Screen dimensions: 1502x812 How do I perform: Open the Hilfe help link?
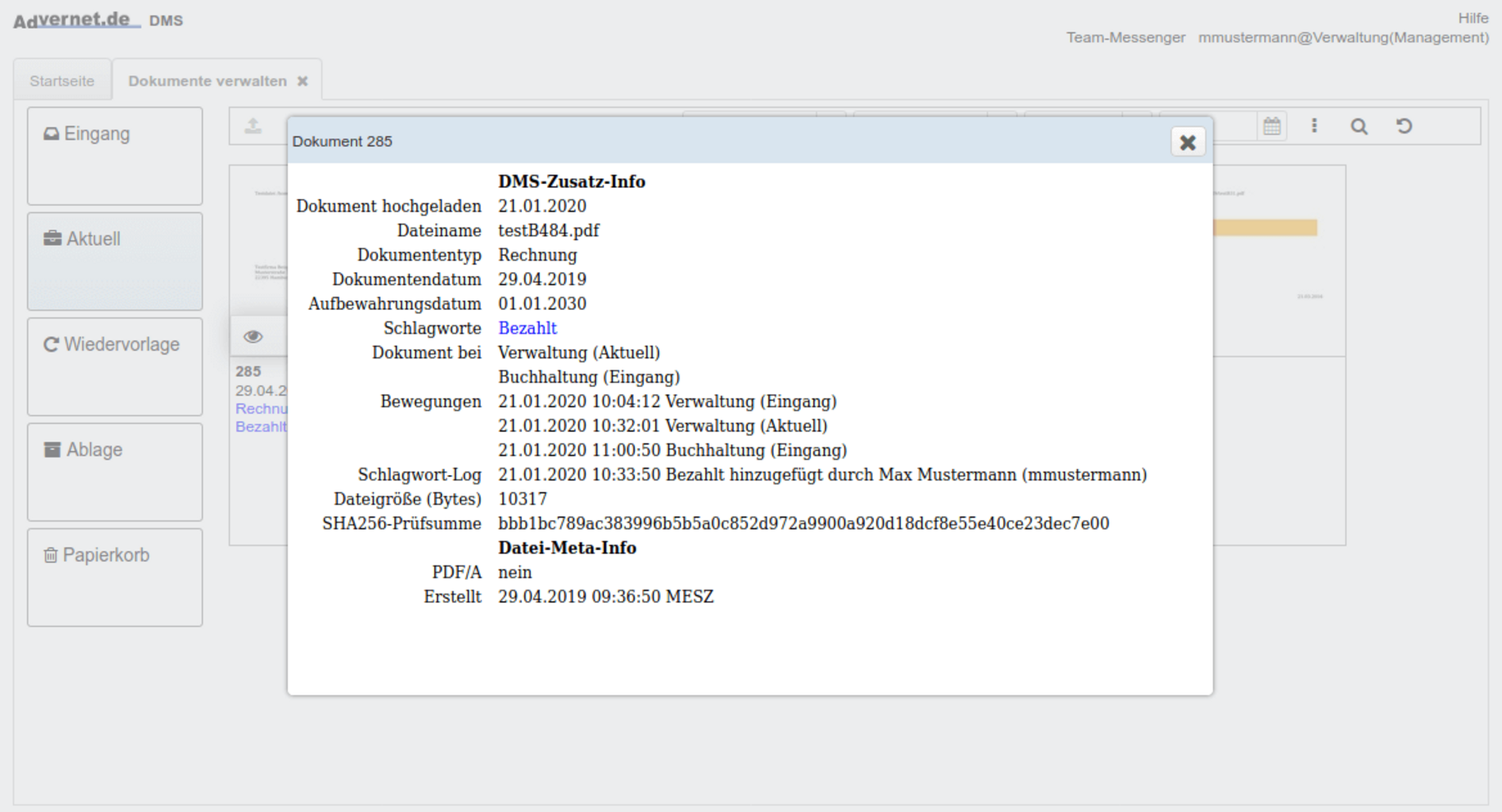(x=1473, y=18)
